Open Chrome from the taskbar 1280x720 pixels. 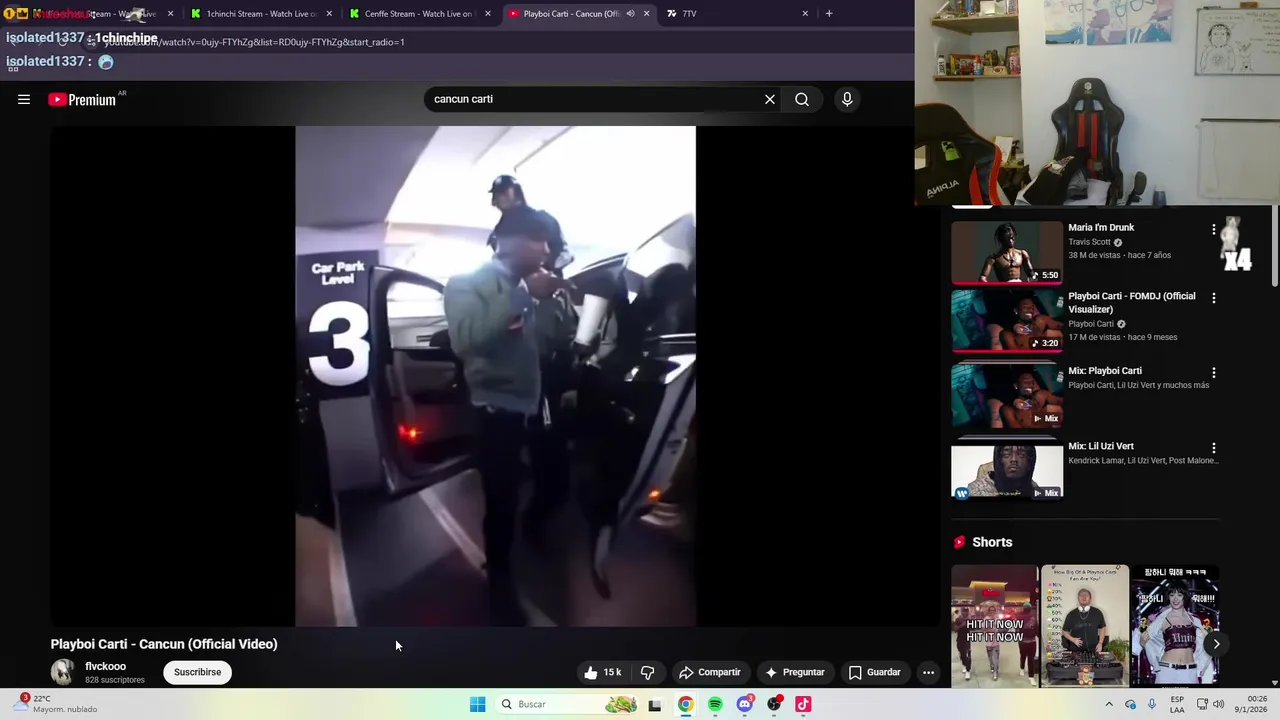685,704
